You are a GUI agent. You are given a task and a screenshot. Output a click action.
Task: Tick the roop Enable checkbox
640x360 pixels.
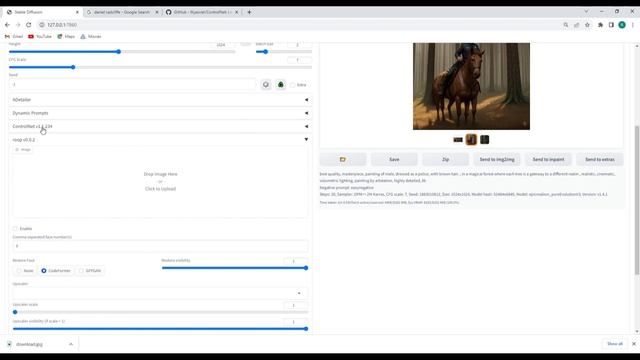(15, 229)
